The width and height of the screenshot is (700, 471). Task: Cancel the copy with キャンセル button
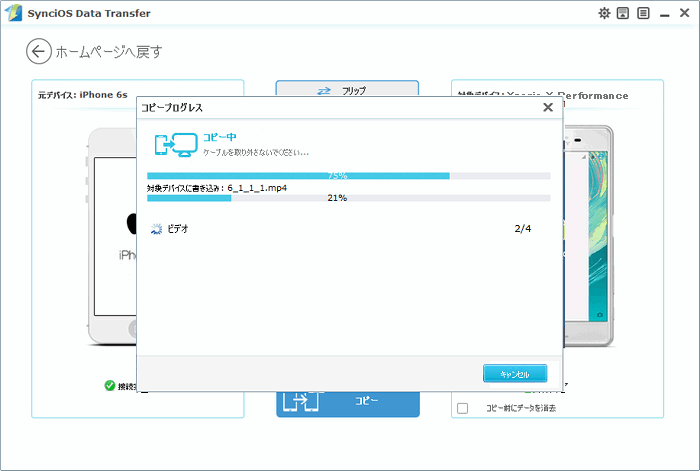515,374
